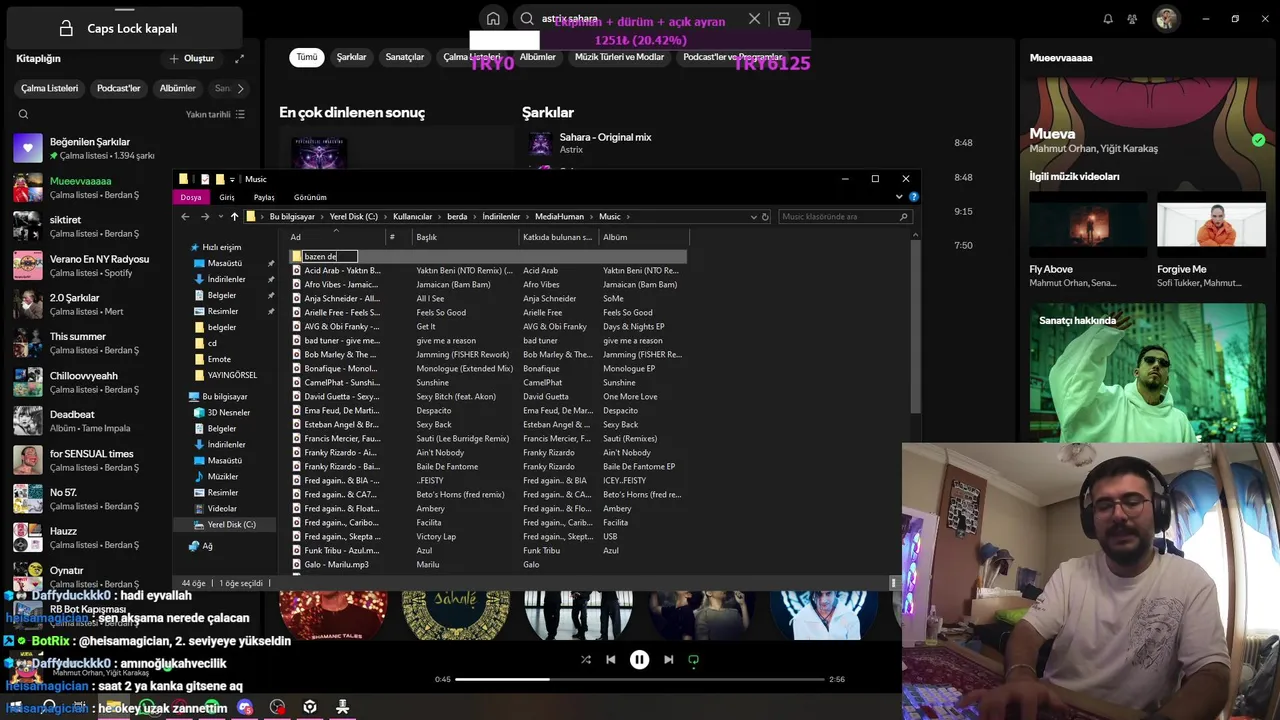Expand the Explorer ribbon with the chevron
The width and height of the screenshot is (1280, 720).
899,197
